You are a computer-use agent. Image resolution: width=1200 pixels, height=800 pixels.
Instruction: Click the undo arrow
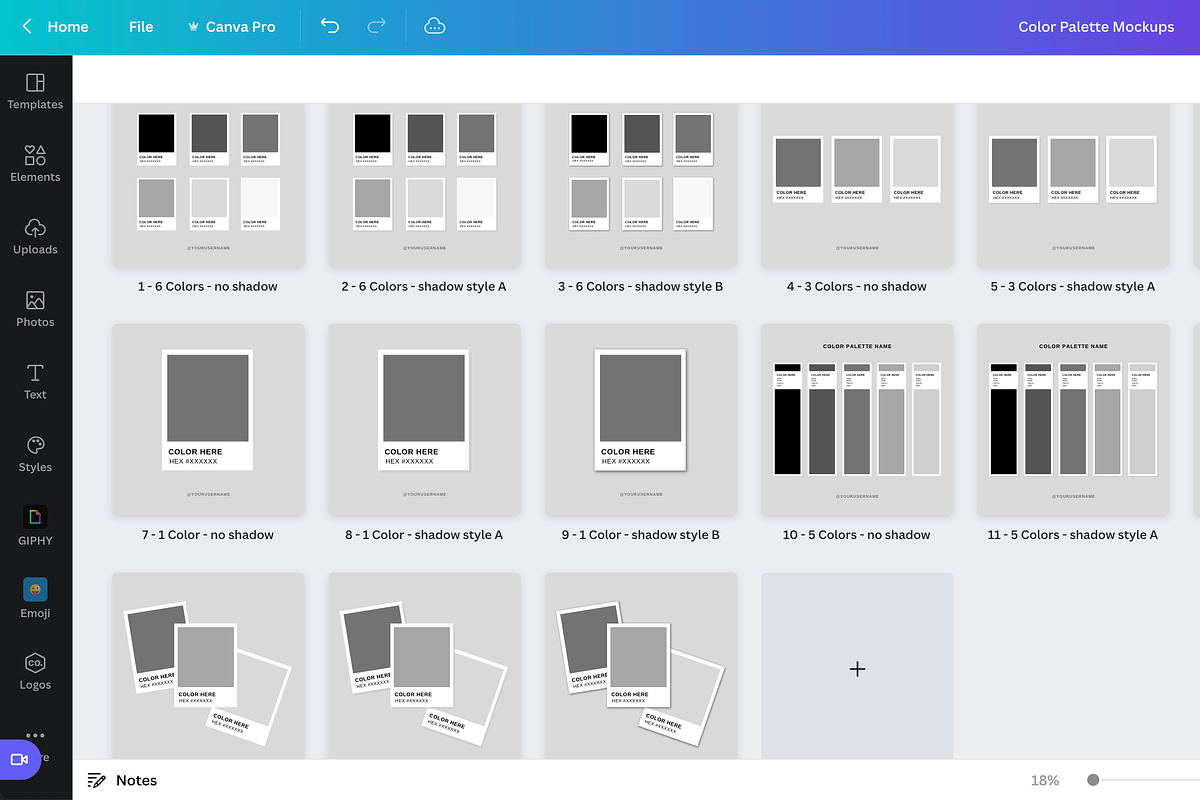pos(330,27)
